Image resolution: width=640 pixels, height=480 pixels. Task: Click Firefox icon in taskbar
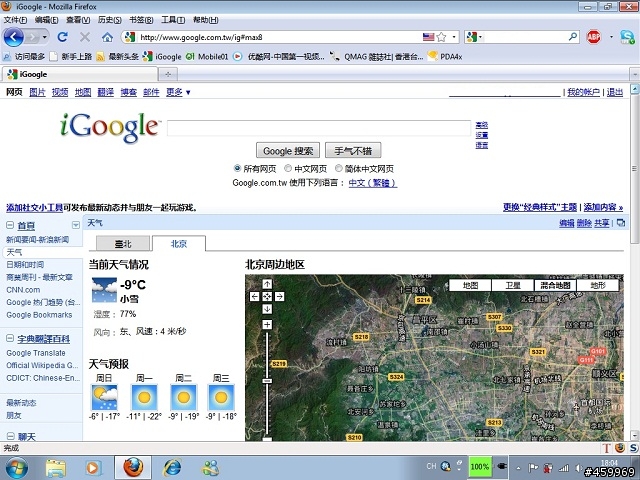[133, 468]
